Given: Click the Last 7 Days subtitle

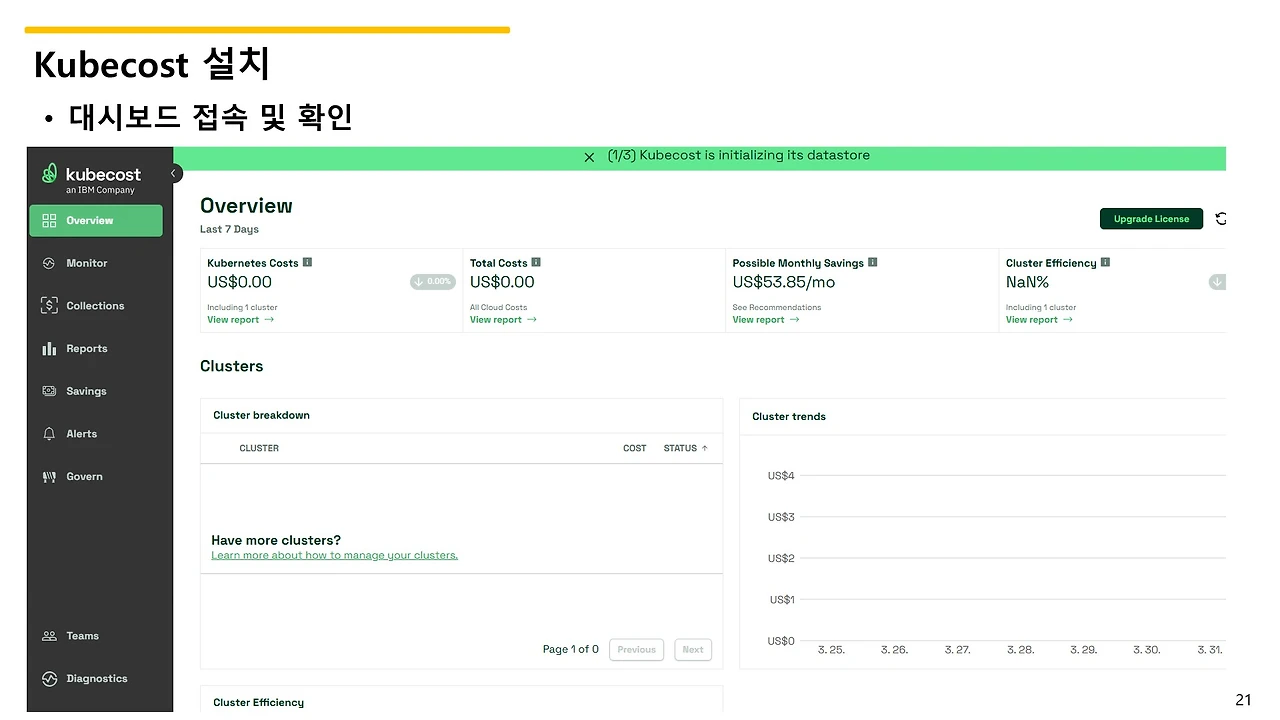Looking at the screenshot, I should (x=229, y=230).
